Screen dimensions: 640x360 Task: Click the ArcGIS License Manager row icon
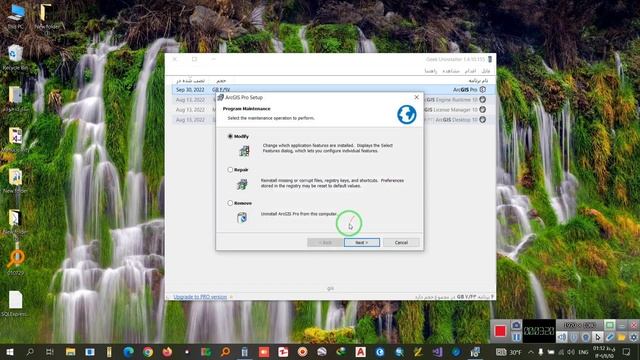point(483,110)
